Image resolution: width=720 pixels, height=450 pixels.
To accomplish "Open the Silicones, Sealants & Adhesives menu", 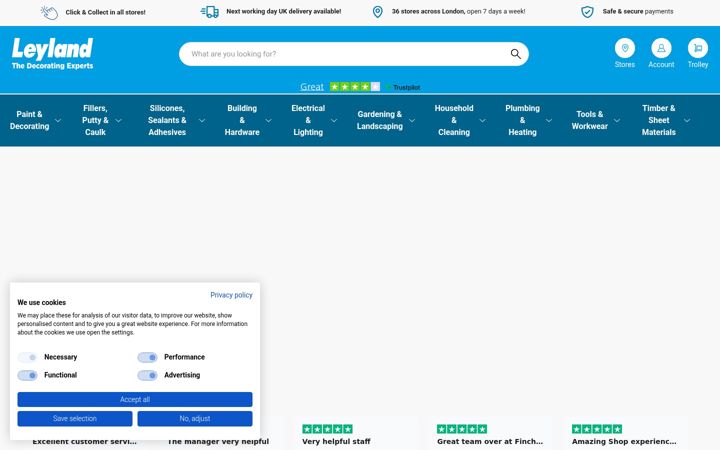I will click(167, 120).
